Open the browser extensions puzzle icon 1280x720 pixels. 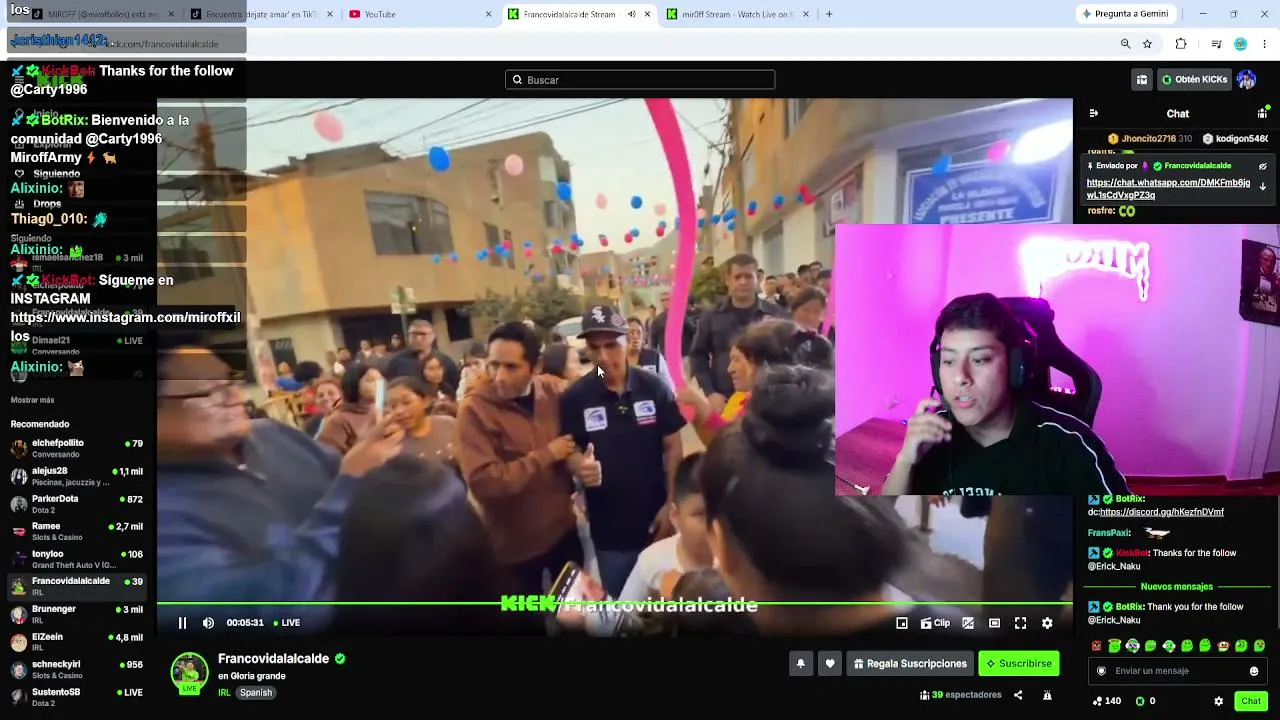(1181, 44)
